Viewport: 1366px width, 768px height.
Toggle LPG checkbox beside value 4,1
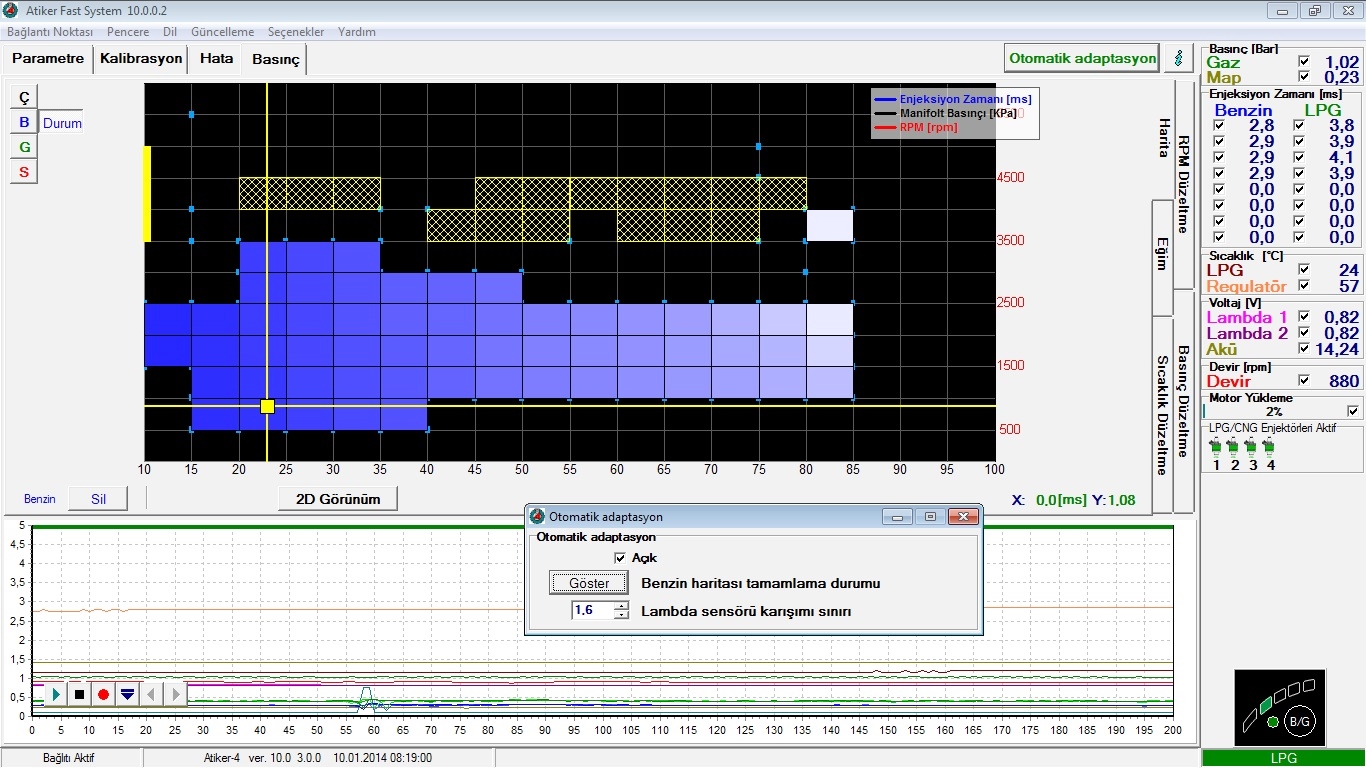click(1298, 158)
